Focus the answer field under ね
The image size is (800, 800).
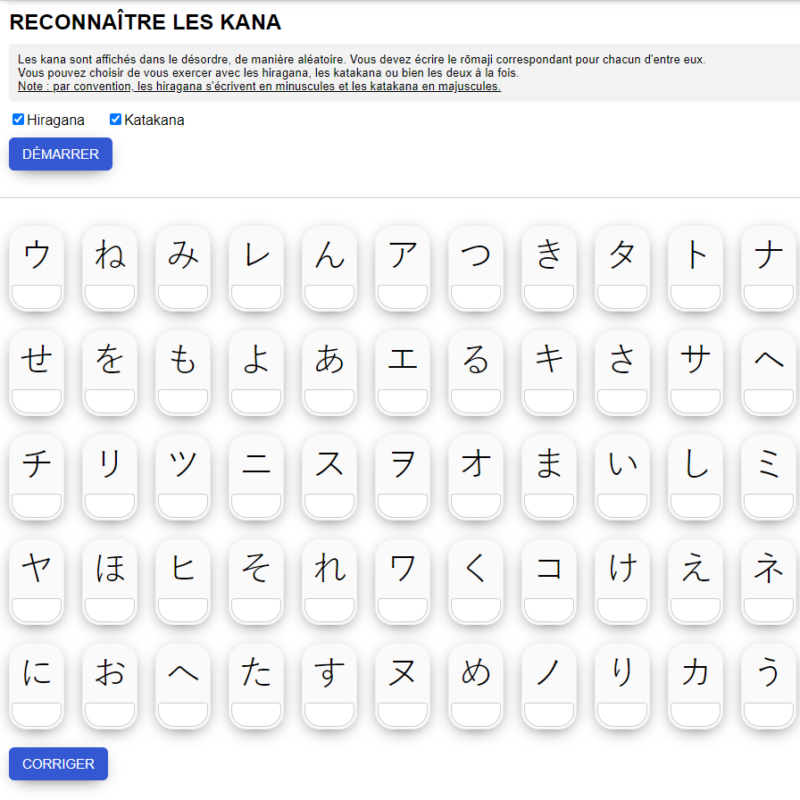pos(110,296)
